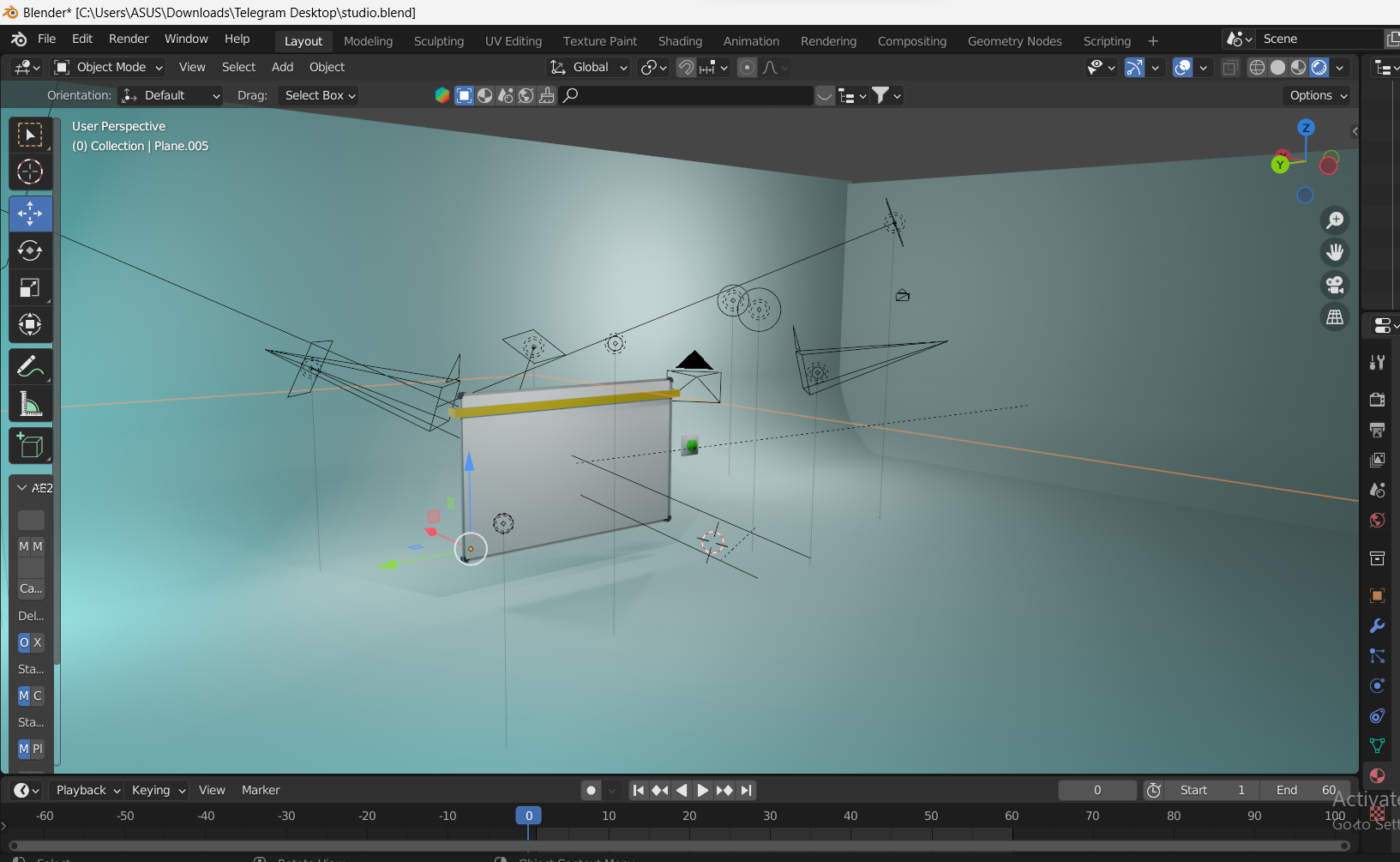Select the Scale tool
The image size is (1400, 862).
point(30,287)
